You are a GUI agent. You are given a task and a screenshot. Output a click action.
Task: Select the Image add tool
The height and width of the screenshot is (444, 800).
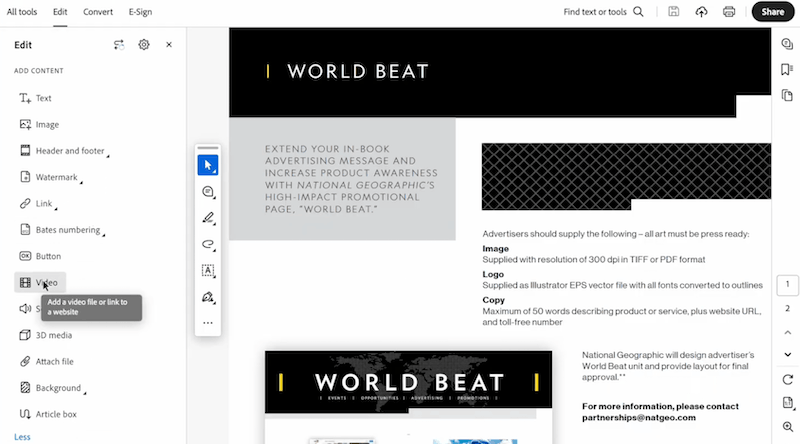click(x=39, y=125)
